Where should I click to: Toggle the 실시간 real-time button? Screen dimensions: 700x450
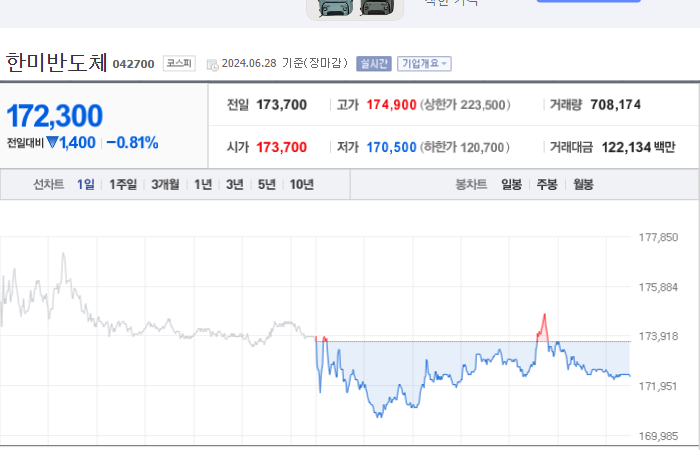pyautogui.click(x=374, y=64)
